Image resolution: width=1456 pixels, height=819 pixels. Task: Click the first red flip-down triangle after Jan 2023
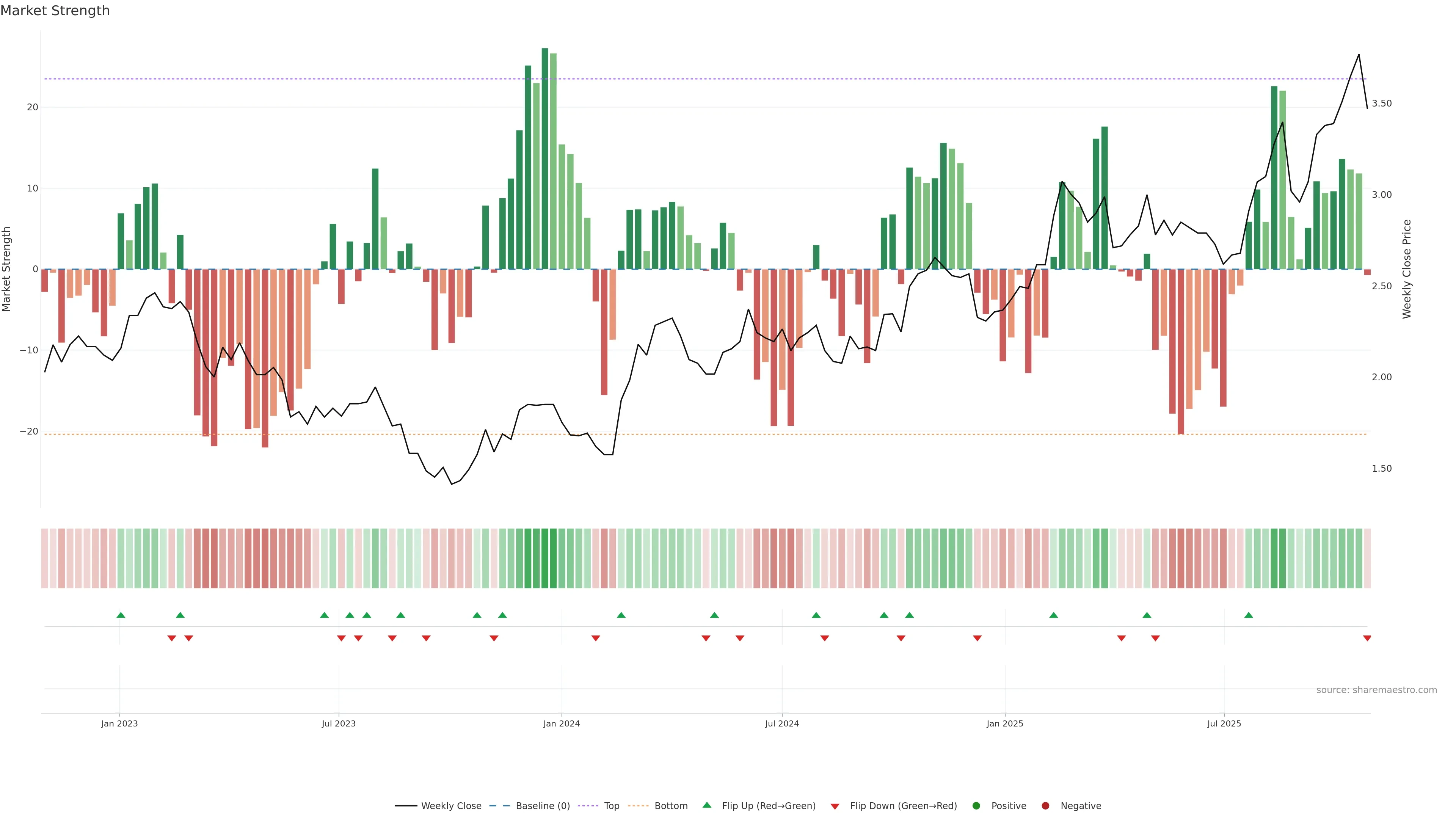(172, 638)
